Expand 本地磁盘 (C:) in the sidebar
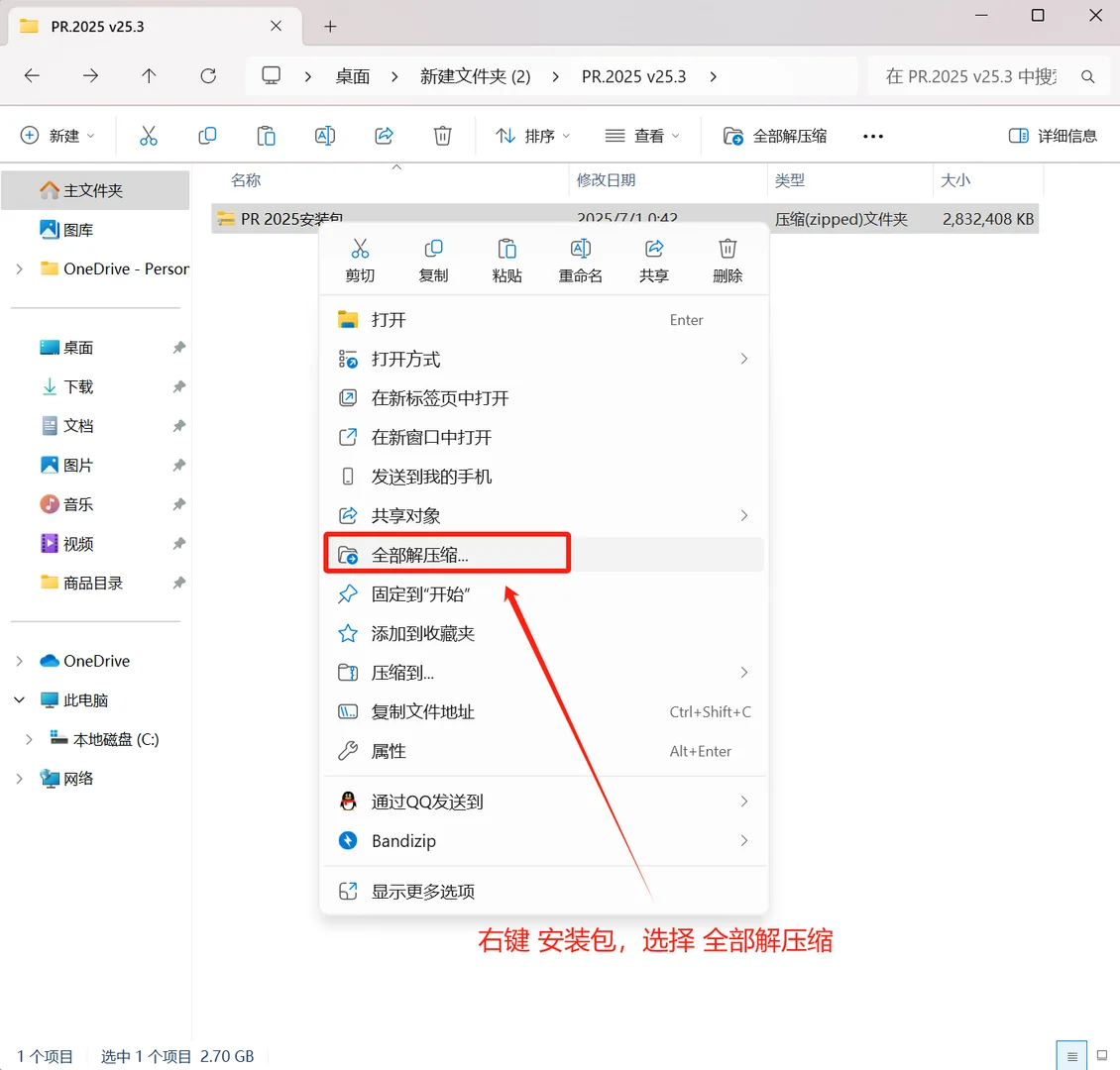The height and width of the screenshot is (1070, 1120). point(28,738)
